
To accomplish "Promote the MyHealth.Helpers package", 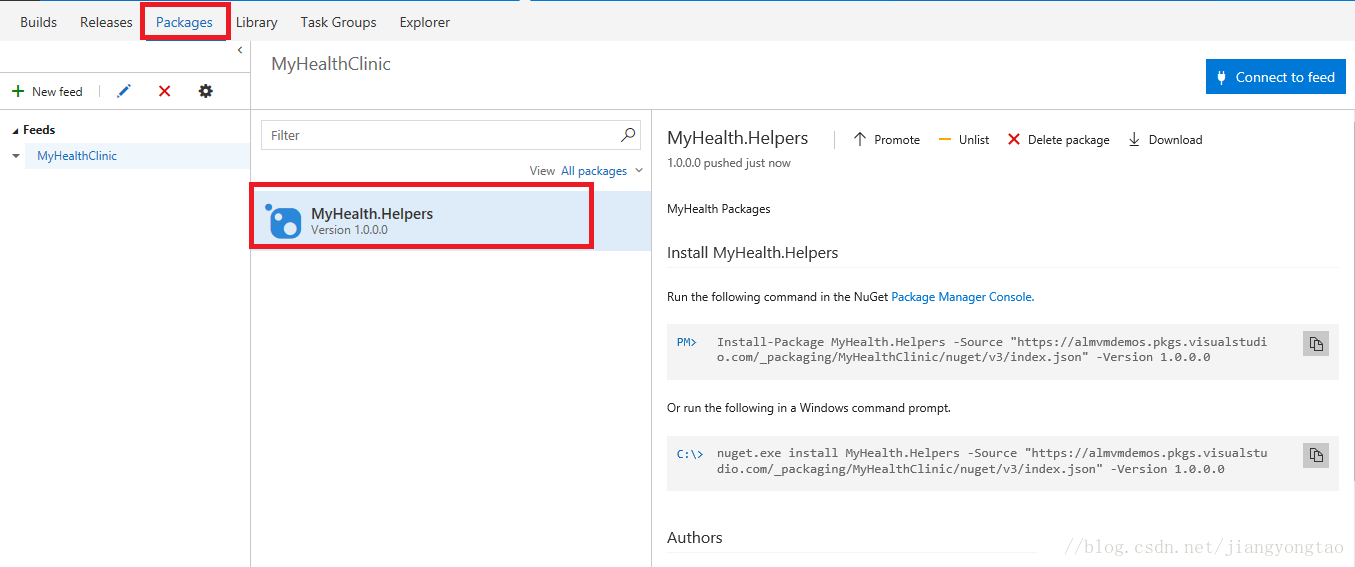I will pyautogui.click(x=886, y=140).
